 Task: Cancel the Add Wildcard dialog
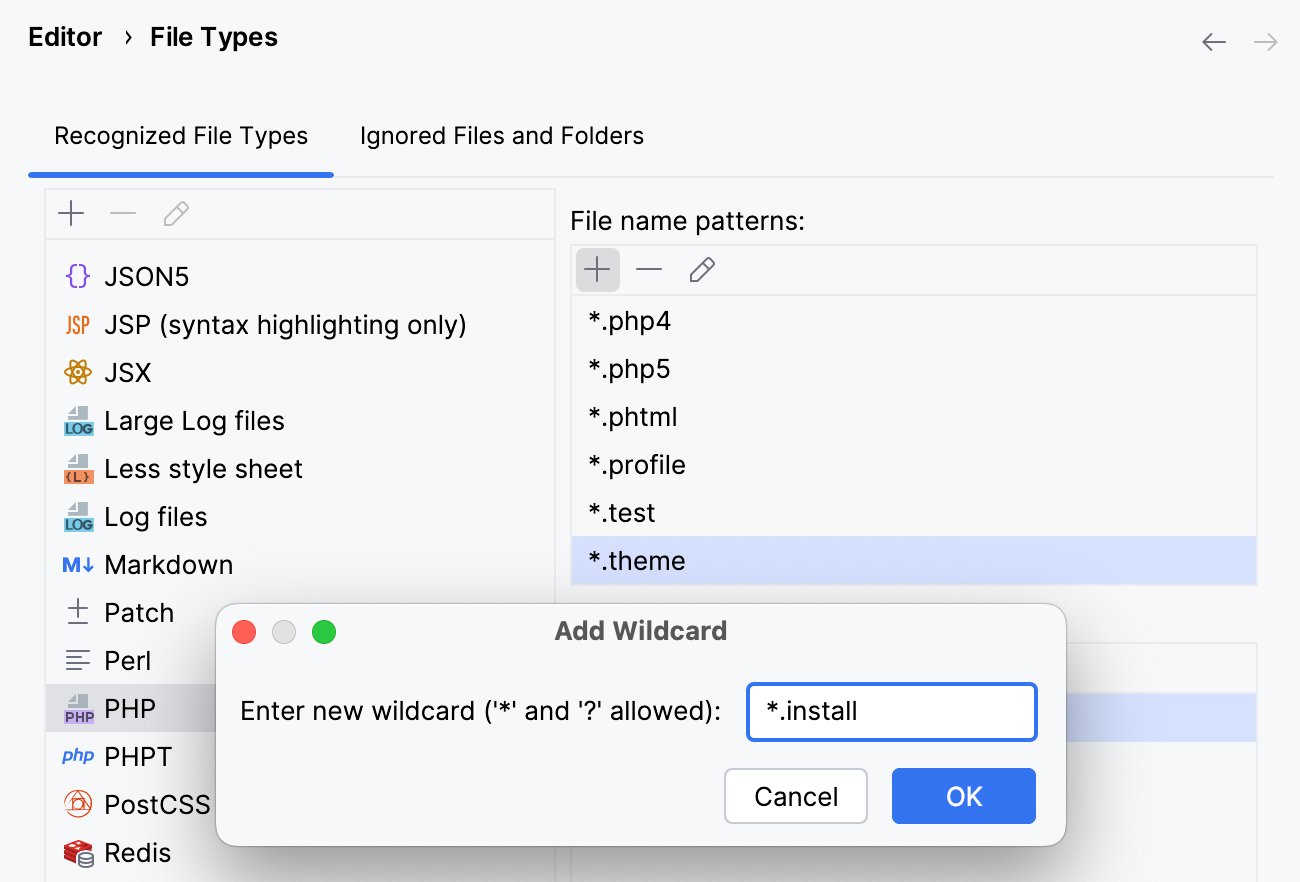795,796
